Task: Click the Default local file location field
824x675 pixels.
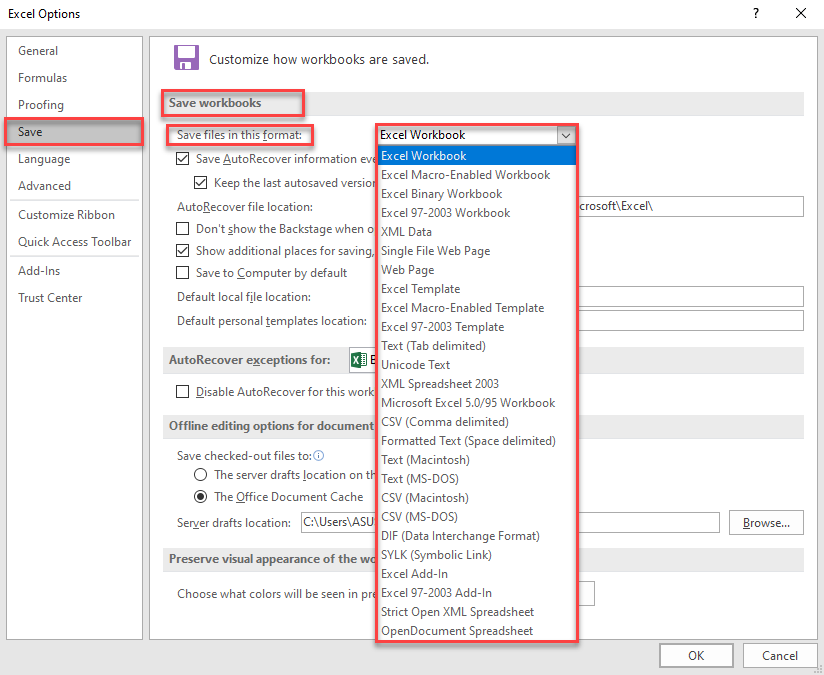Action: (x=691, y=296)
